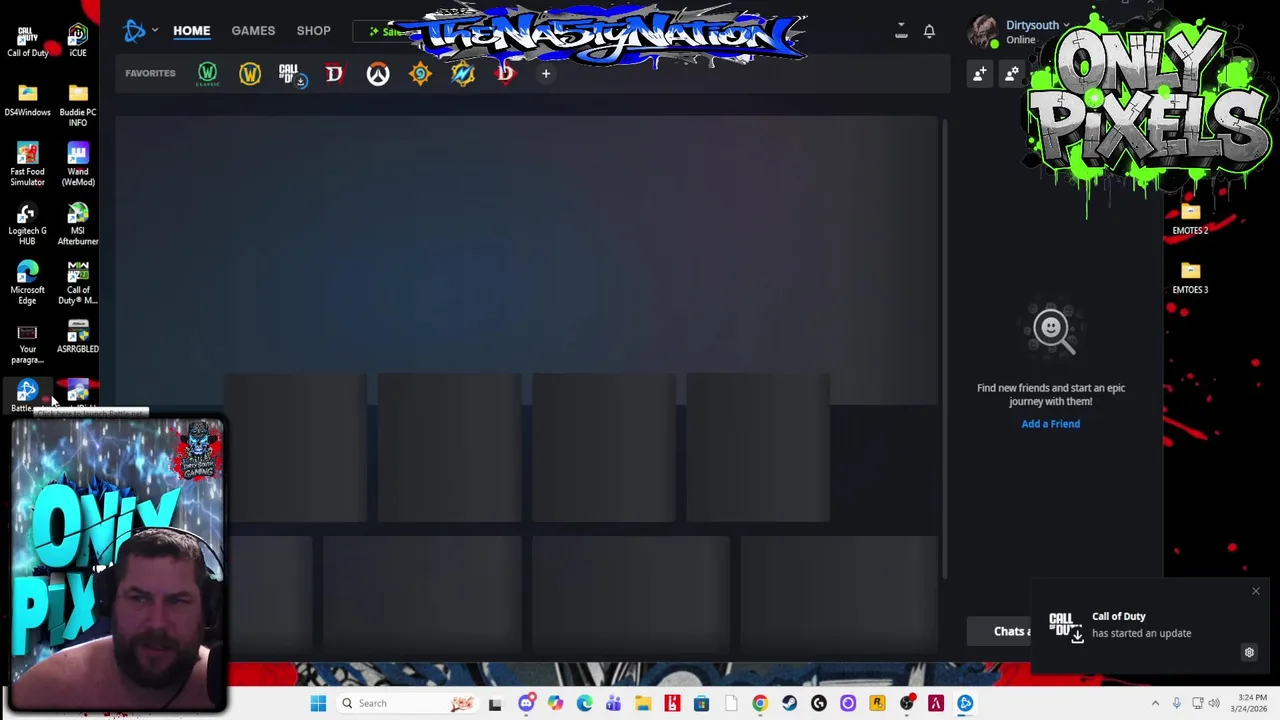The height and width of the screenshot is (720, 1280).
Task: Select iCUE desktop shortcut
Action: 78,40
